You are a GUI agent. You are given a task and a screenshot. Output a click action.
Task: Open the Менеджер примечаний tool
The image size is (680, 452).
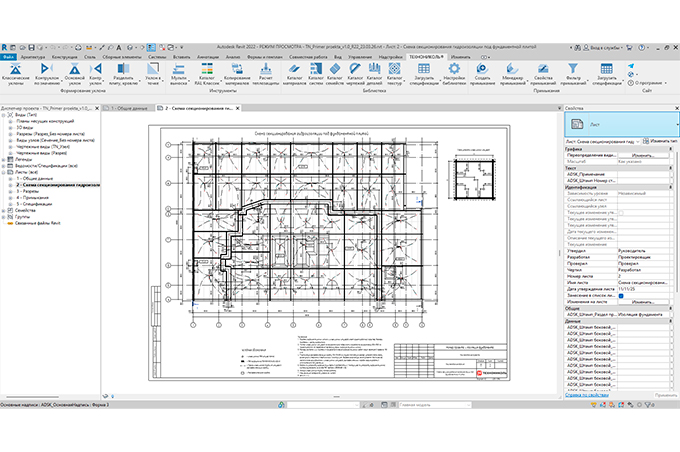(x=514, y=71)
